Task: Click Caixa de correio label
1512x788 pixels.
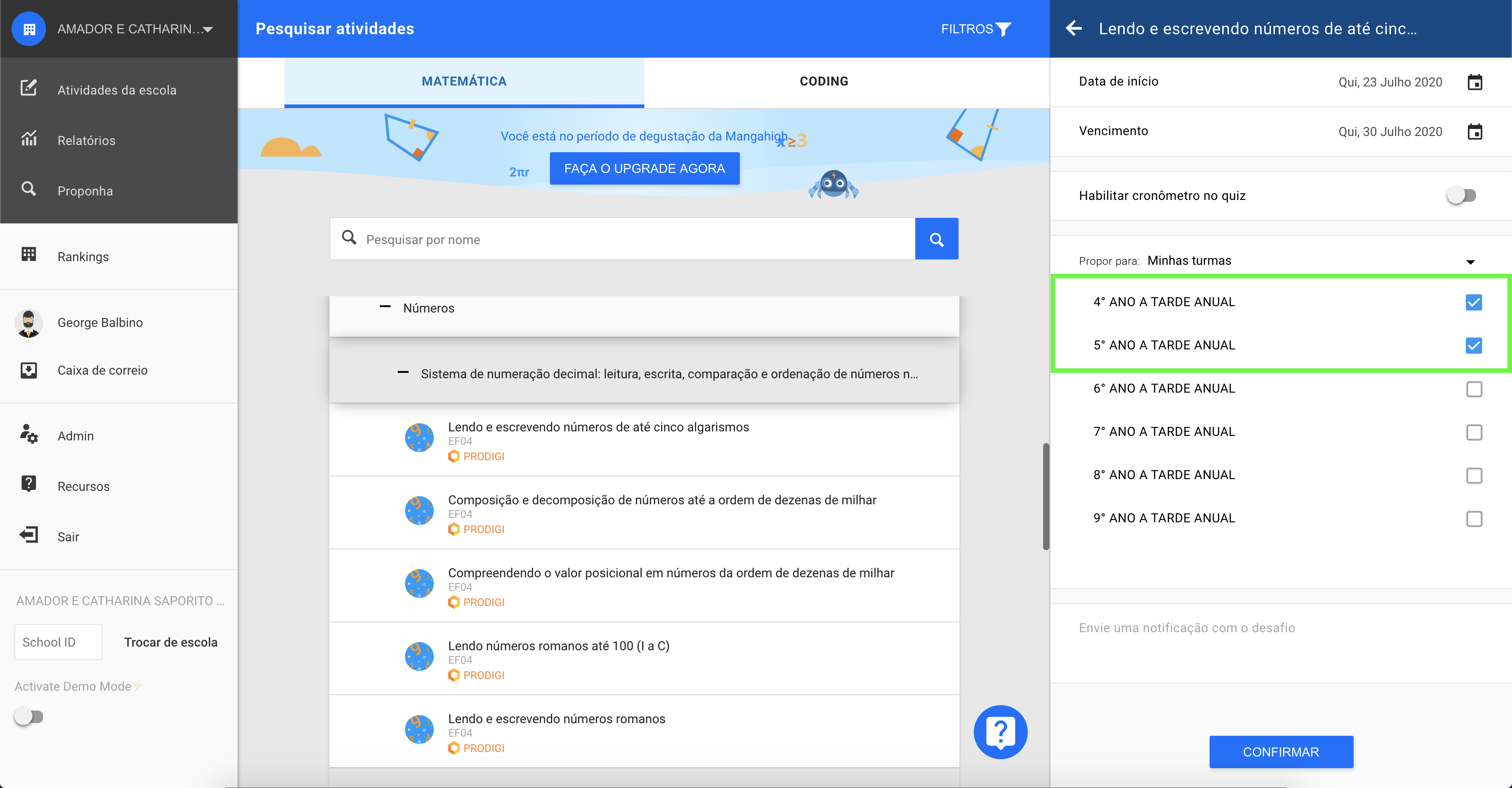Action: tap(103, 370)
